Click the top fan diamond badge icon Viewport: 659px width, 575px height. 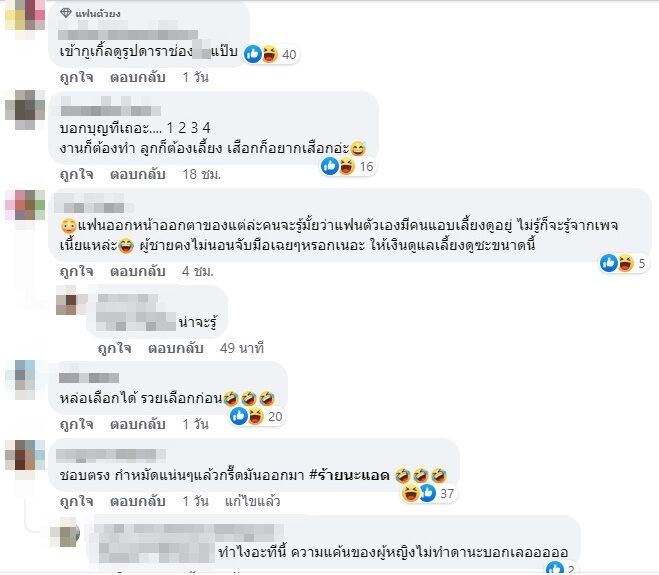click(x=66, y=13)
